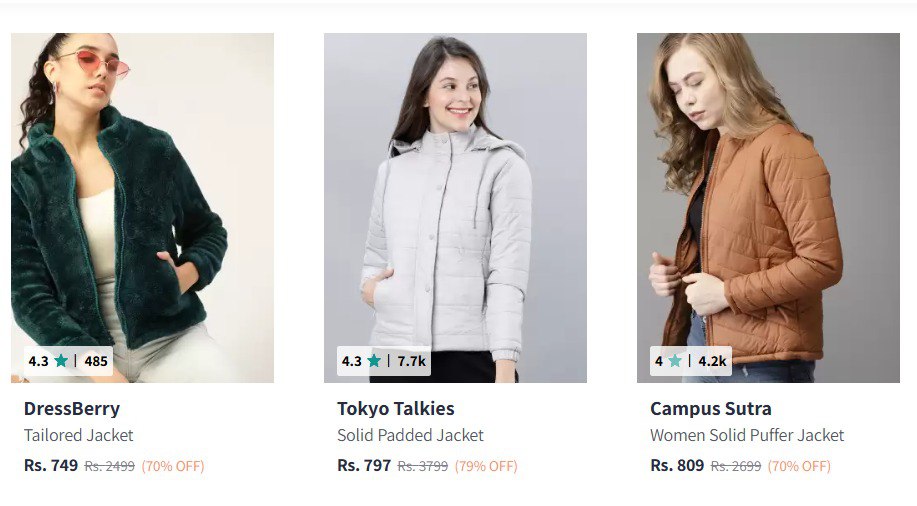This screenshot has height=506, width=917.
Task: Click the 4.2k ratings count badge
Action: 712,361
